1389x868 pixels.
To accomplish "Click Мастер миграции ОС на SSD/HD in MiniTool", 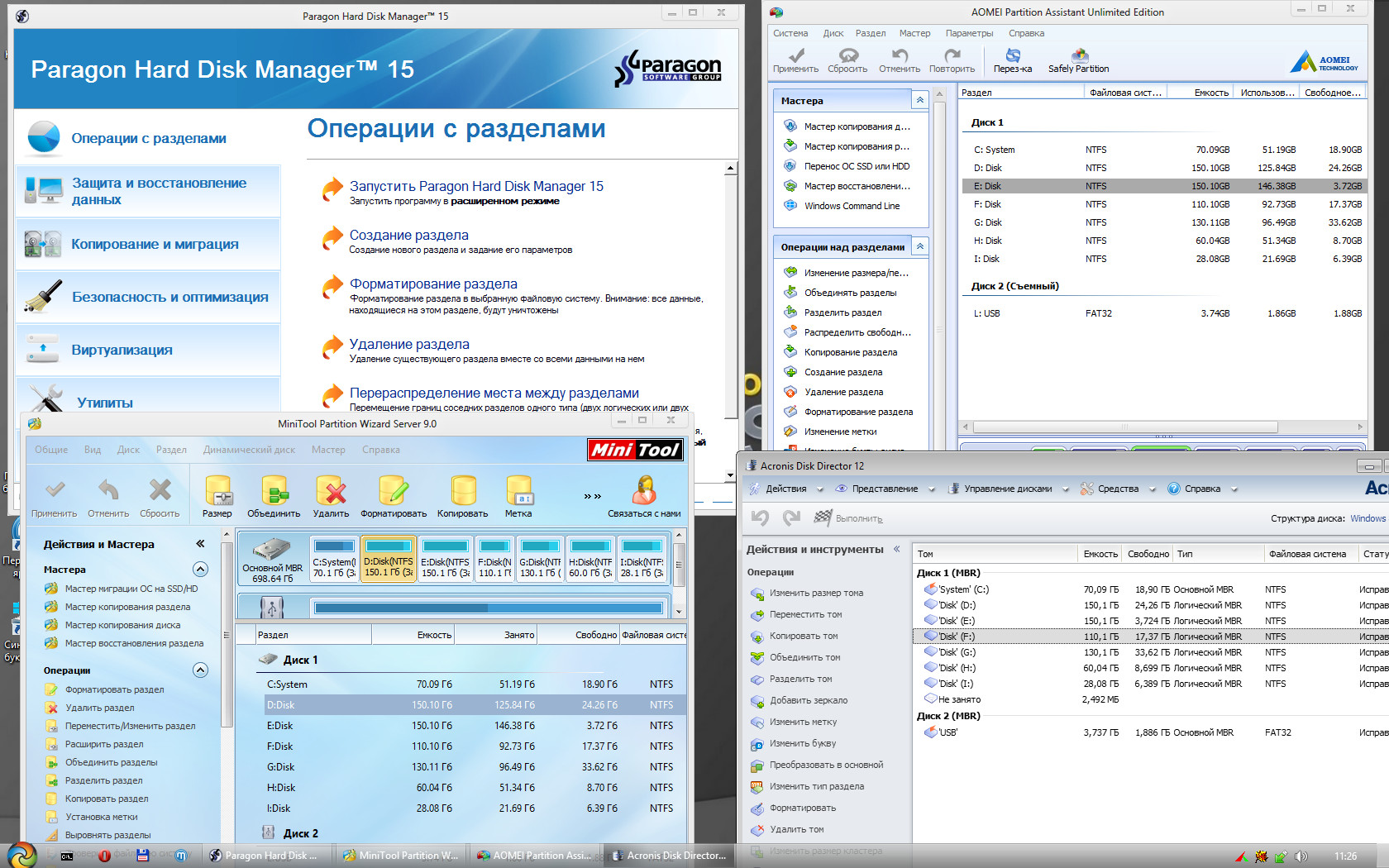I will pos(131,589).
